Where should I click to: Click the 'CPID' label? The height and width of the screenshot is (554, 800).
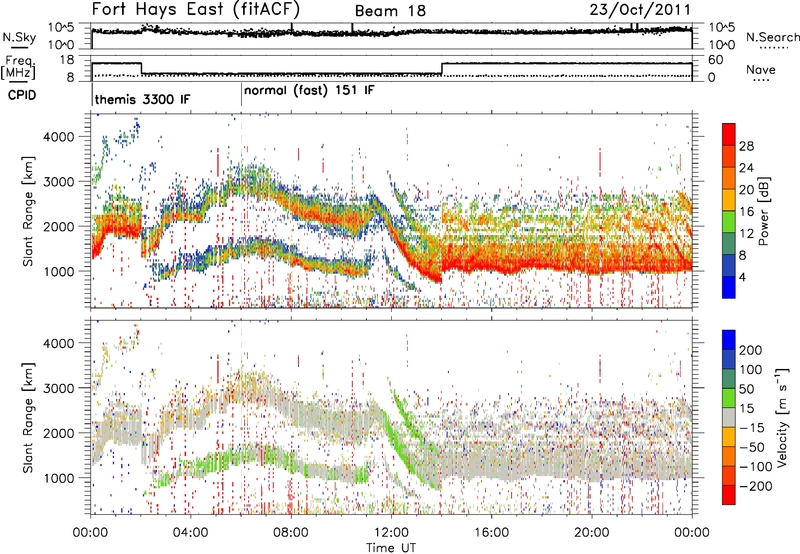click(x=22, y=95)
